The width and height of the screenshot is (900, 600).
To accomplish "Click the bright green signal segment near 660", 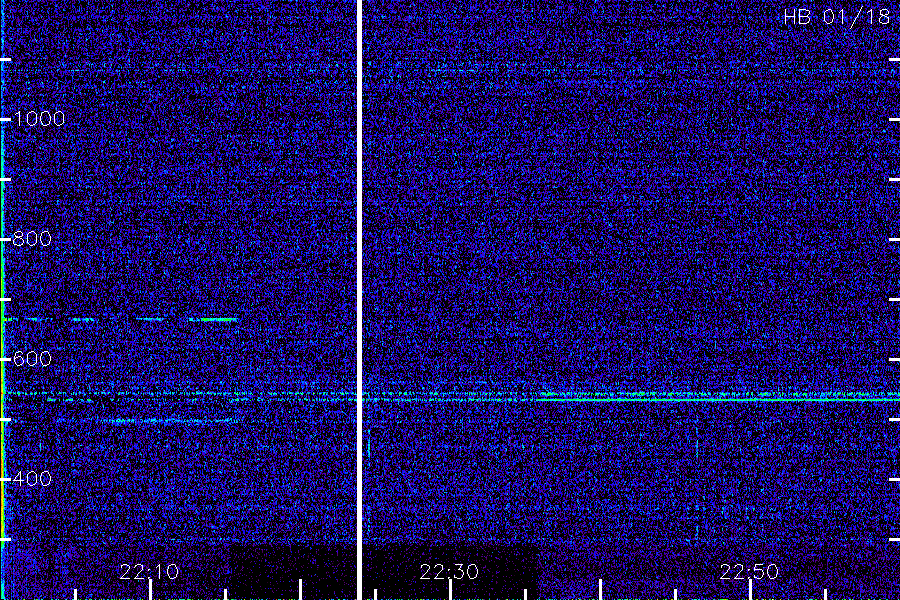I will 219,319.
